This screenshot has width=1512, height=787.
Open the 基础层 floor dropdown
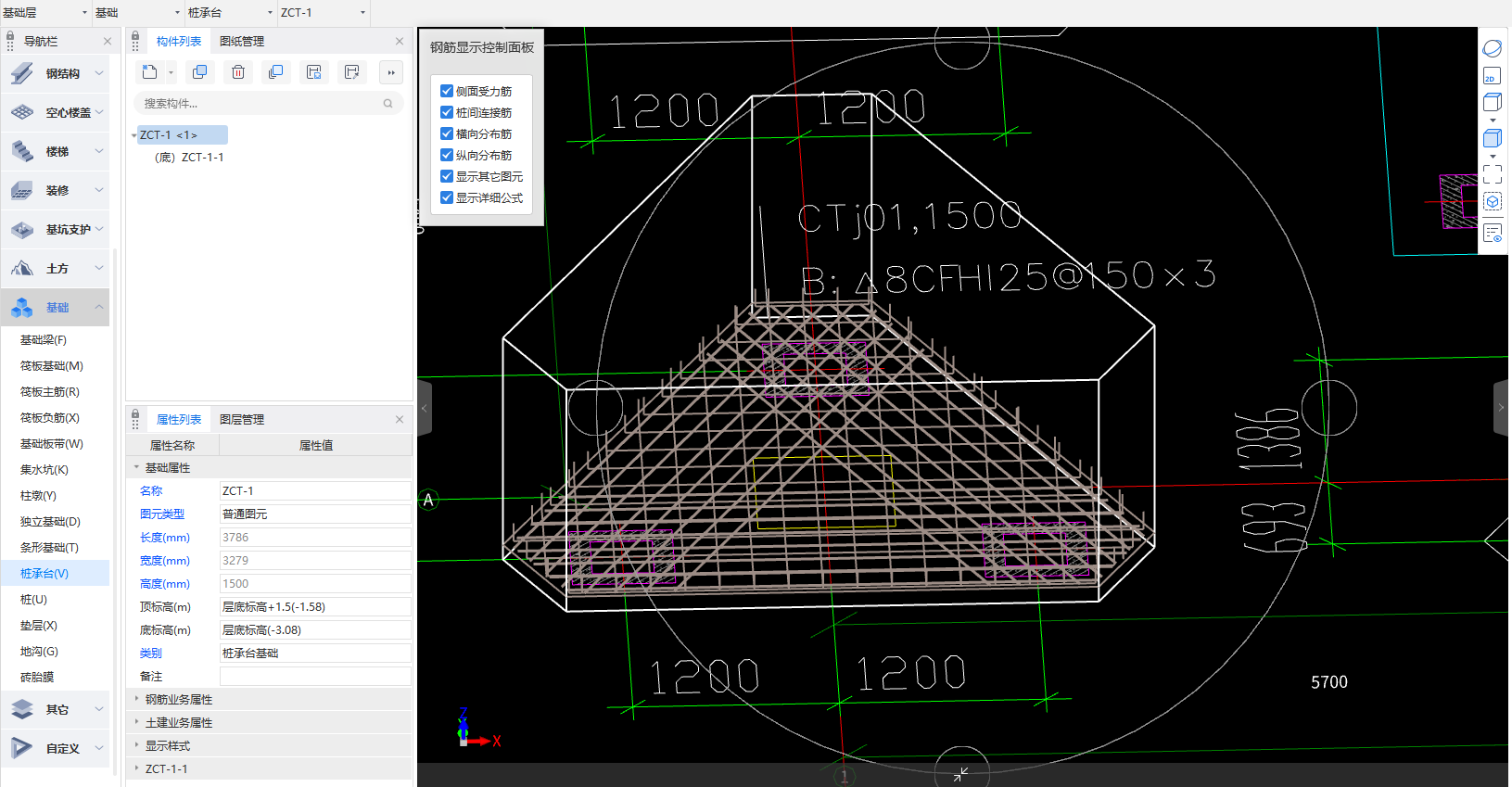point(44,13)
